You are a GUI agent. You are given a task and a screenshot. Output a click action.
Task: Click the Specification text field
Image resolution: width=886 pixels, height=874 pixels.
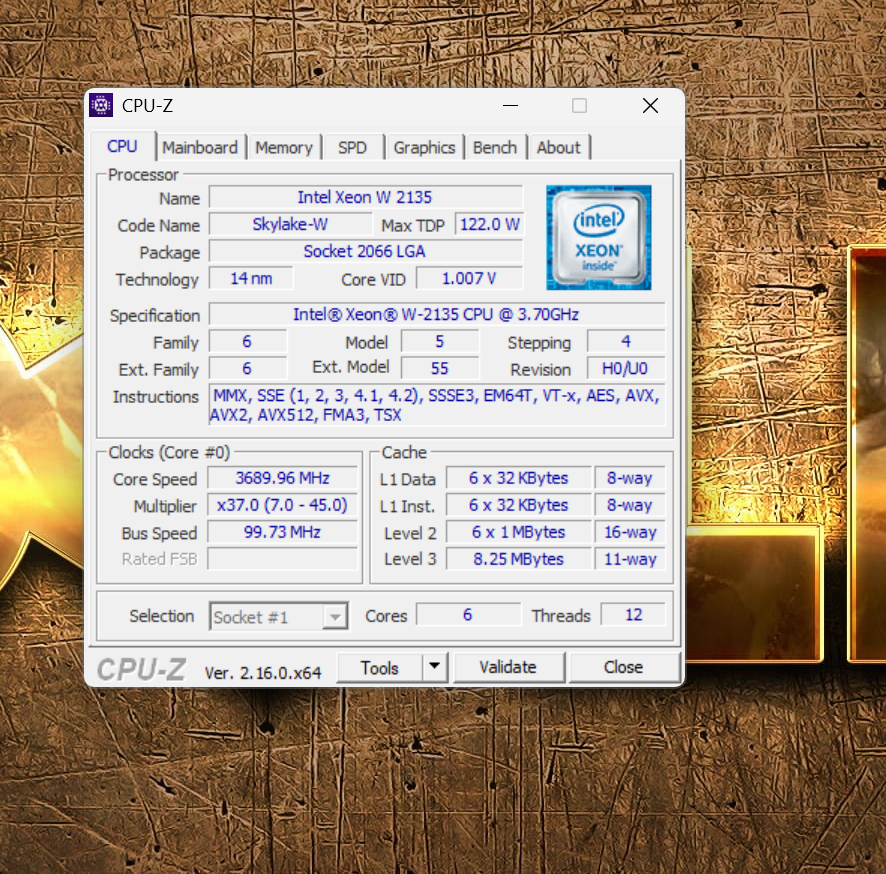point(436,314)
